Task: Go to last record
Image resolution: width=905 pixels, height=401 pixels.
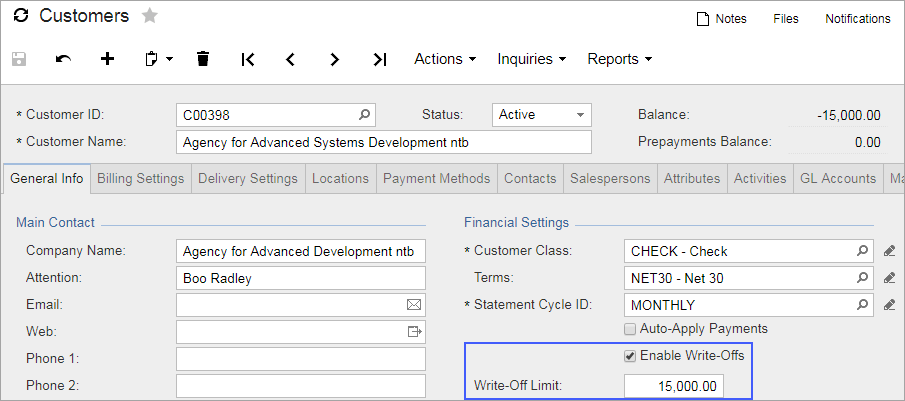Action: click(x=379, y=59)
